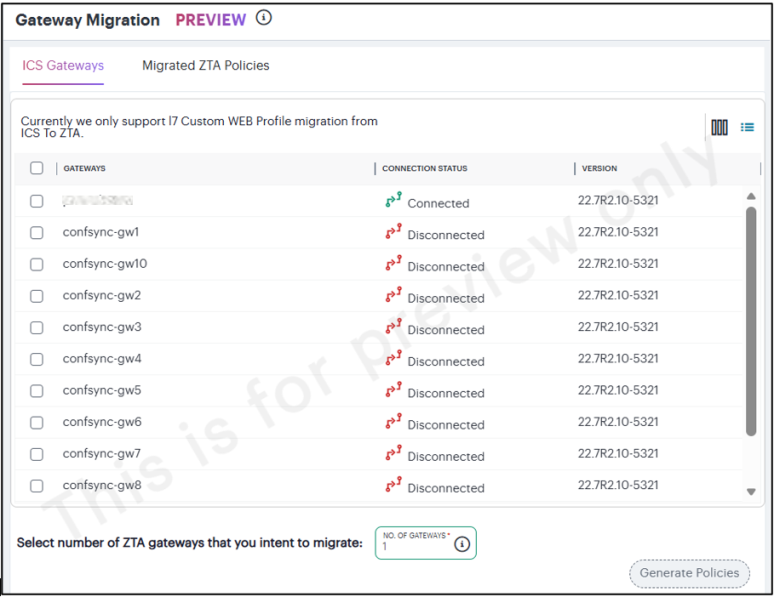The width and height of the screenshot is (774, 597).
Task: Switch to Migrated ZTA Policies tab
Action: (206, 66)
